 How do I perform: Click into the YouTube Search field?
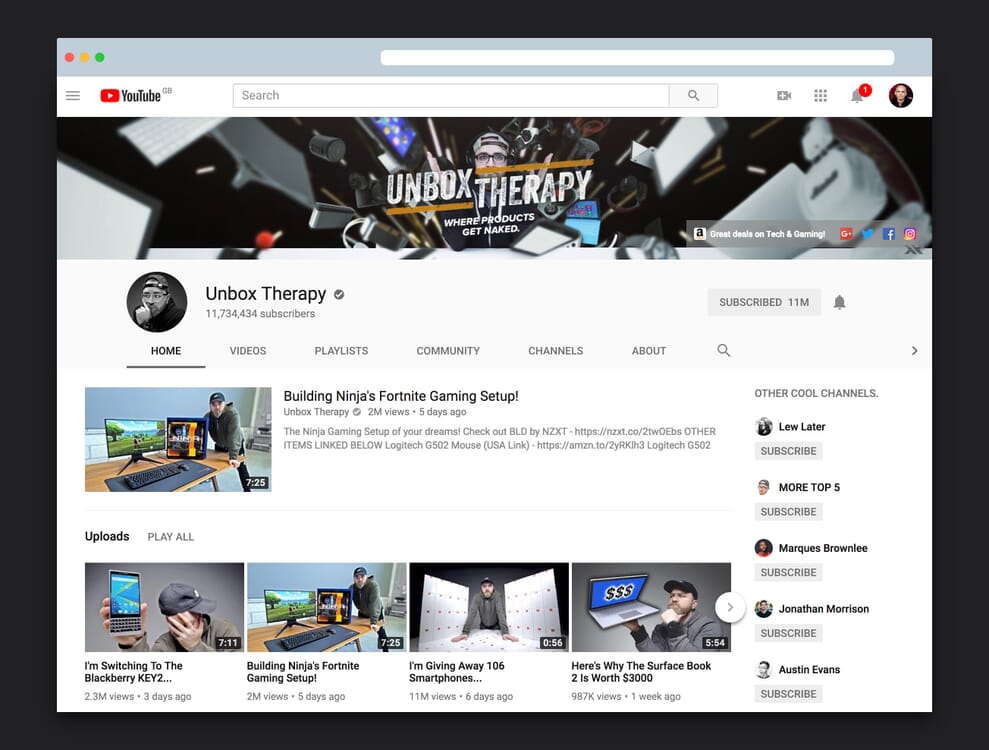point(451,95)
